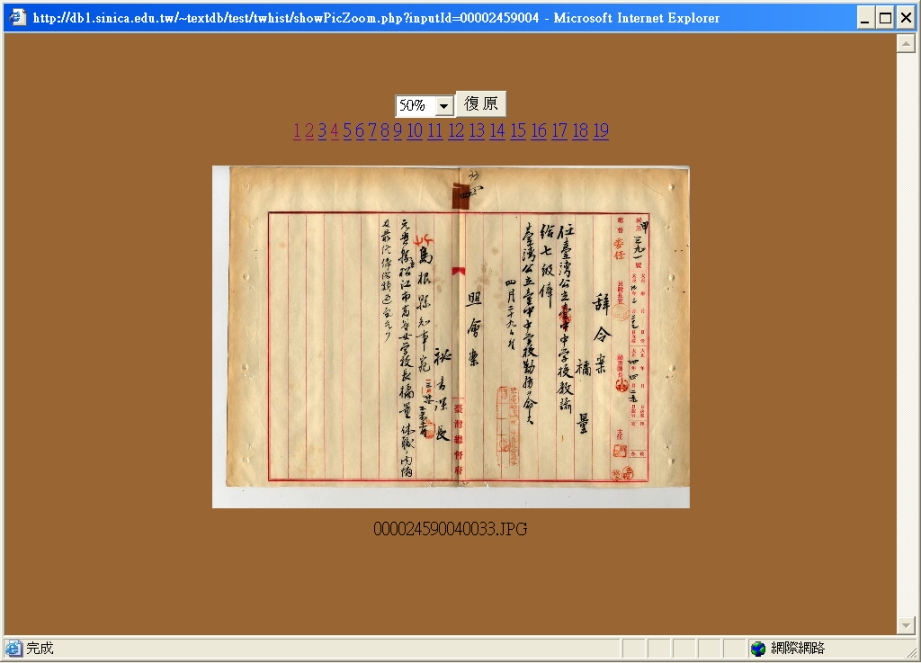The width and height of the screenshot is (921, 663).
Task: Open page 5 of the document
Action: click(x=348, y=131)
